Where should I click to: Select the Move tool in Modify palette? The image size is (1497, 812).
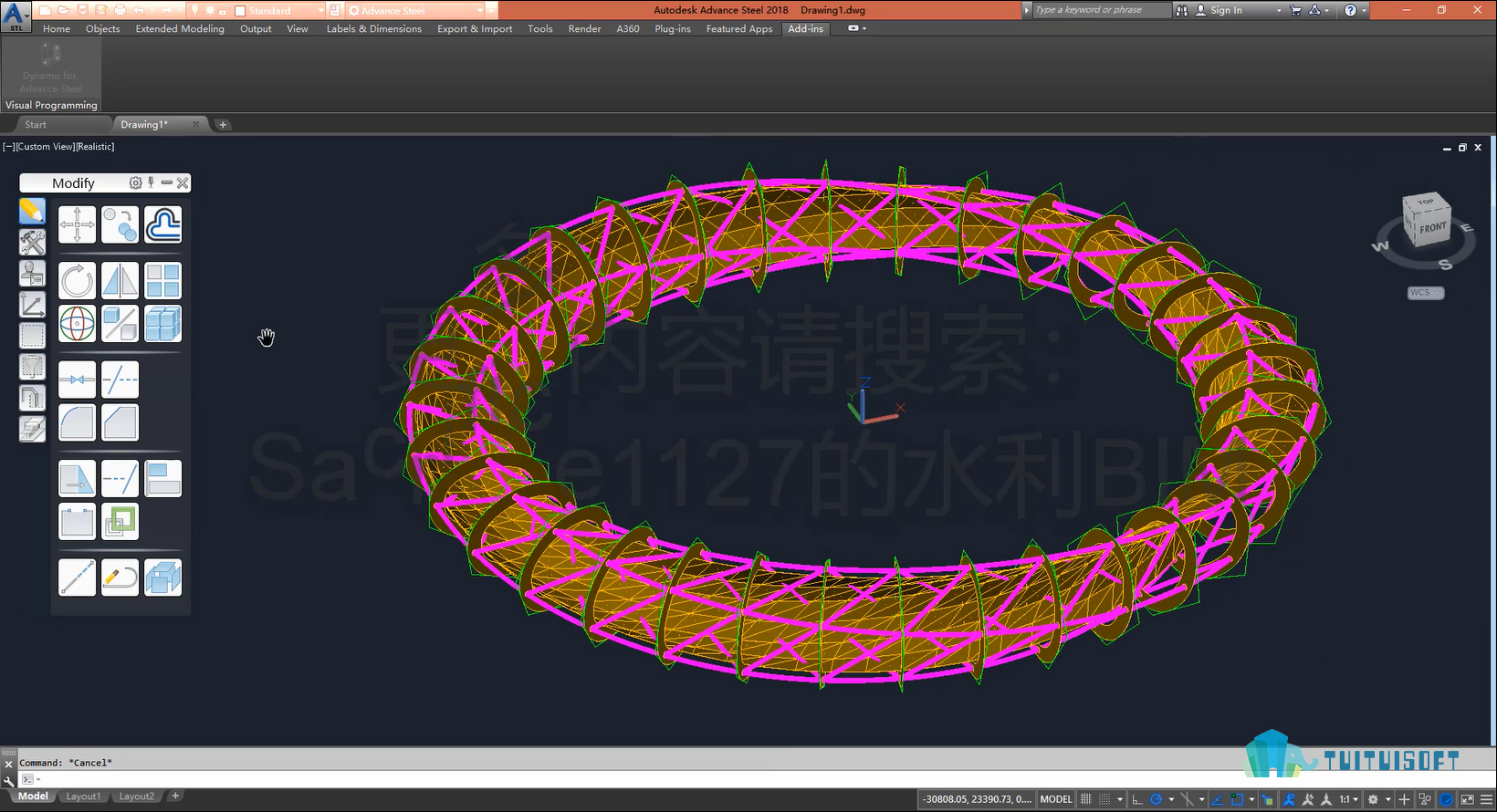click(77, 224)
